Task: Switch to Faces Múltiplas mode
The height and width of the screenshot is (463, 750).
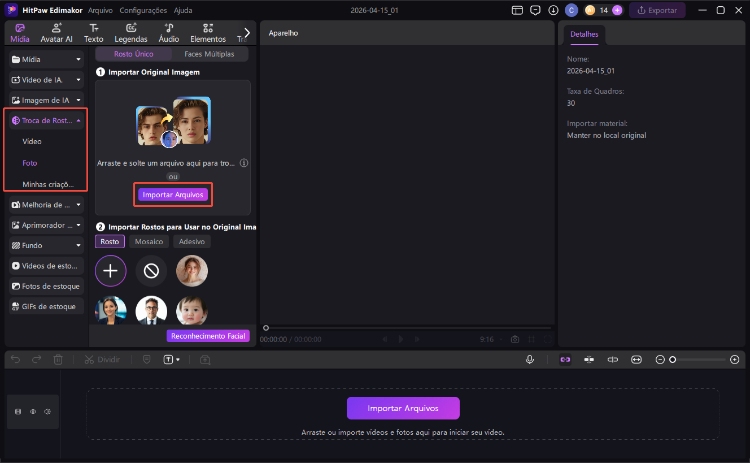Action: 209,54
